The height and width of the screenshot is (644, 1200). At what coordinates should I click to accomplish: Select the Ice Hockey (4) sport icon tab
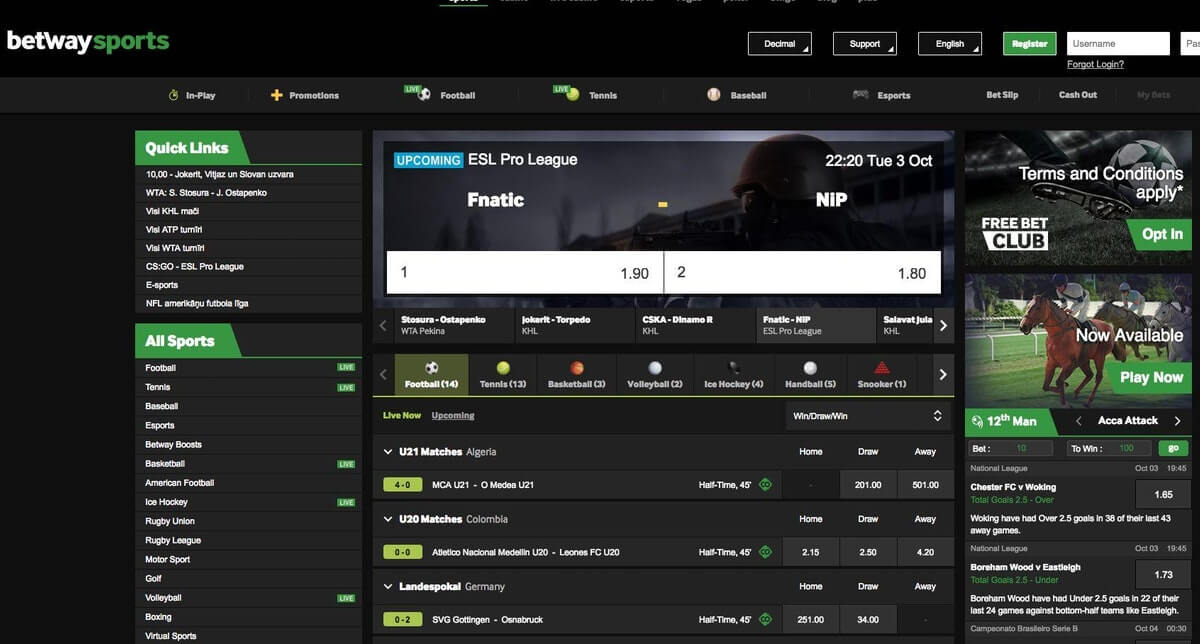(734, 368)
